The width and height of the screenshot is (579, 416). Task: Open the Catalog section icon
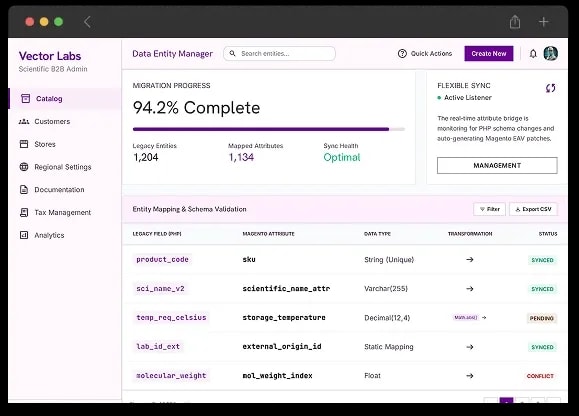[x=25, y=99]
